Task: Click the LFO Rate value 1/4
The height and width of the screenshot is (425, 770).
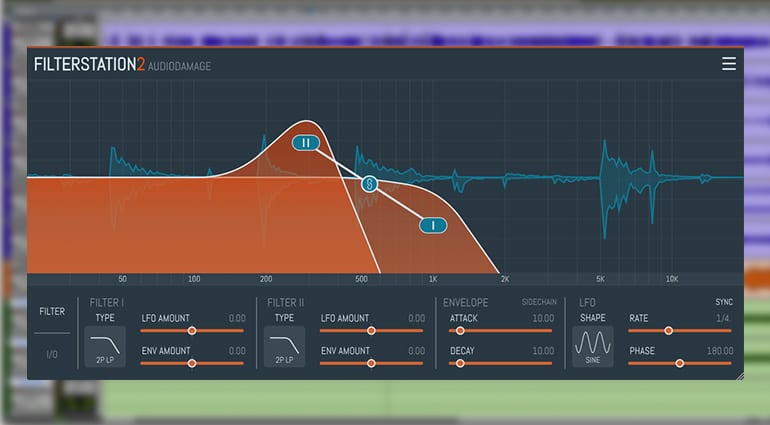Action: (723, 318)
